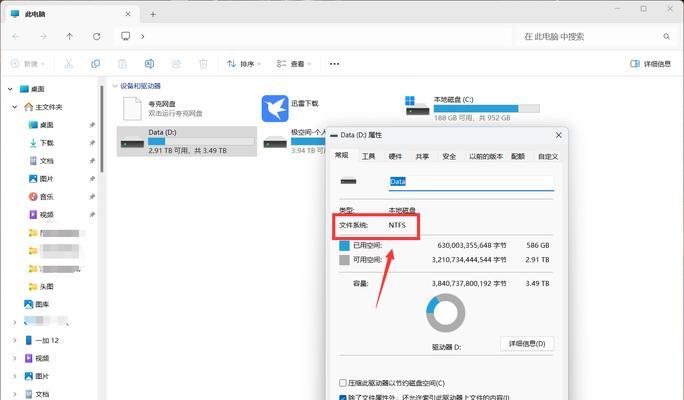Screen dimensions: 684x400
Task: Toggle the 详细信息 details pane
Action: tap(650, 64)
